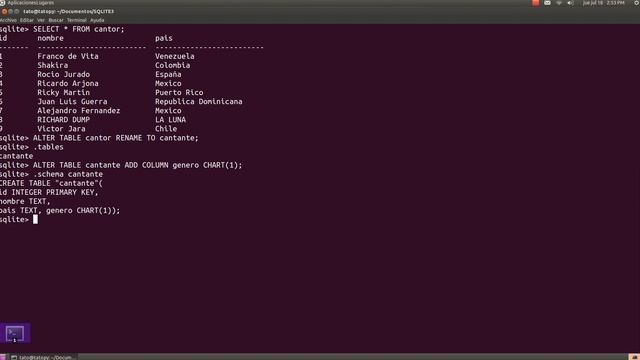Click the 'España' cell
Screen dimensions: 640x360
pos(168,74)
